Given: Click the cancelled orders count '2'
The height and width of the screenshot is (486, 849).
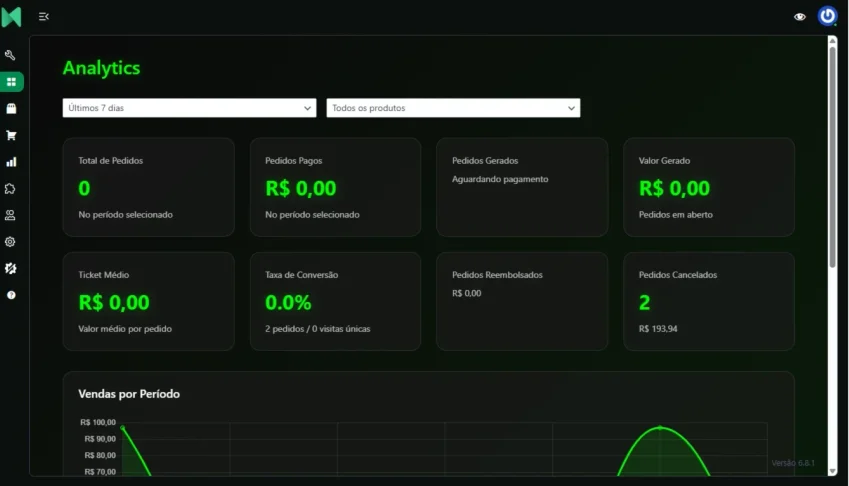Looking at the screenshot, I should coord(644,303).
